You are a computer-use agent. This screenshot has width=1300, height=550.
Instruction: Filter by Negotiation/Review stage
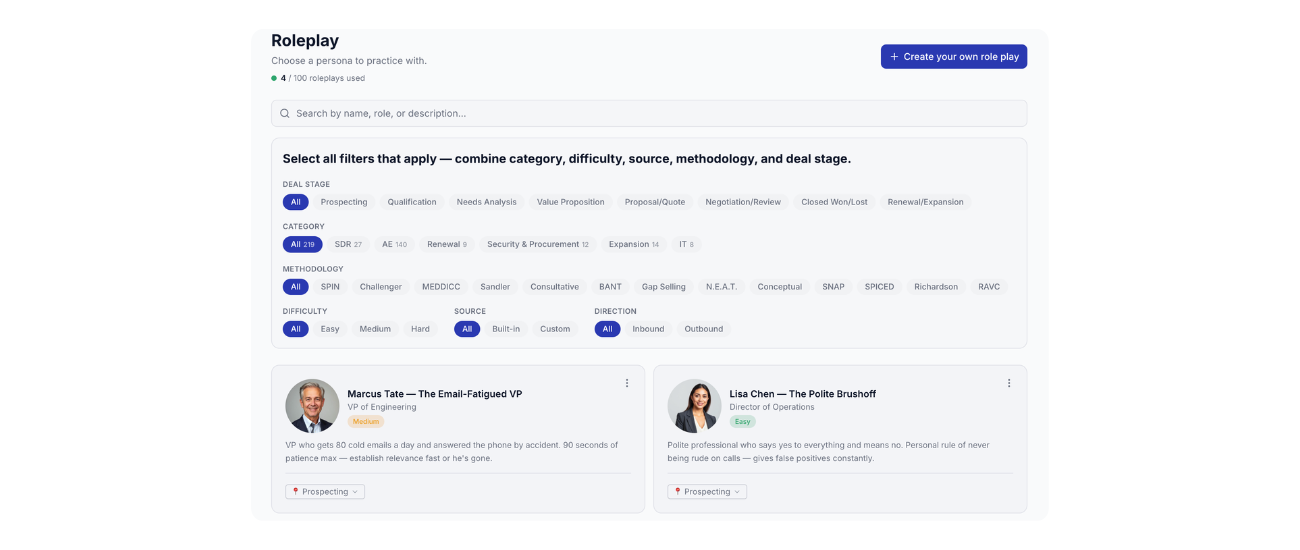(x=743, y=202)
